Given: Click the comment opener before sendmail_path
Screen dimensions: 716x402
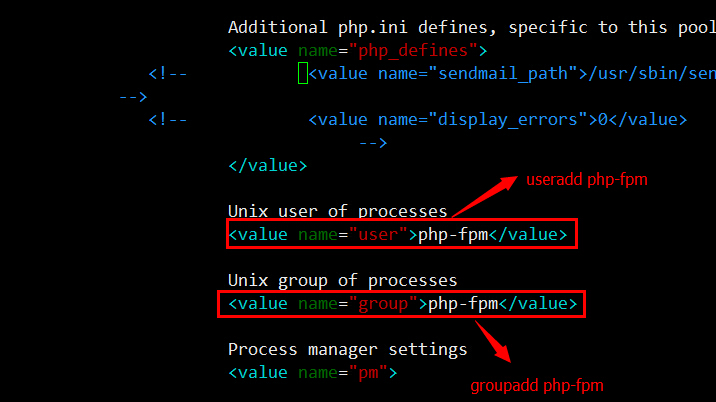Looking at the screenshot, I should point(167,73).
